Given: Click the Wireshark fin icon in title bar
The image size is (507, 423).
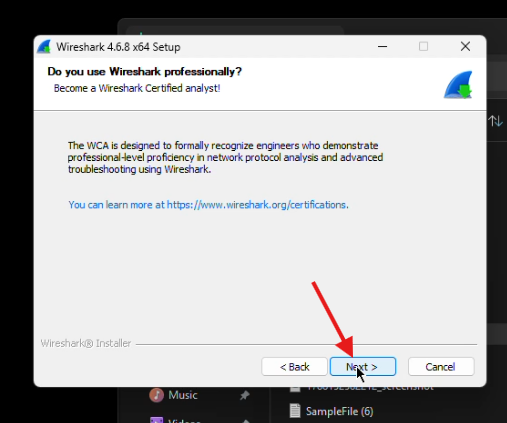Looking at the screenshot, I should 44,47.
